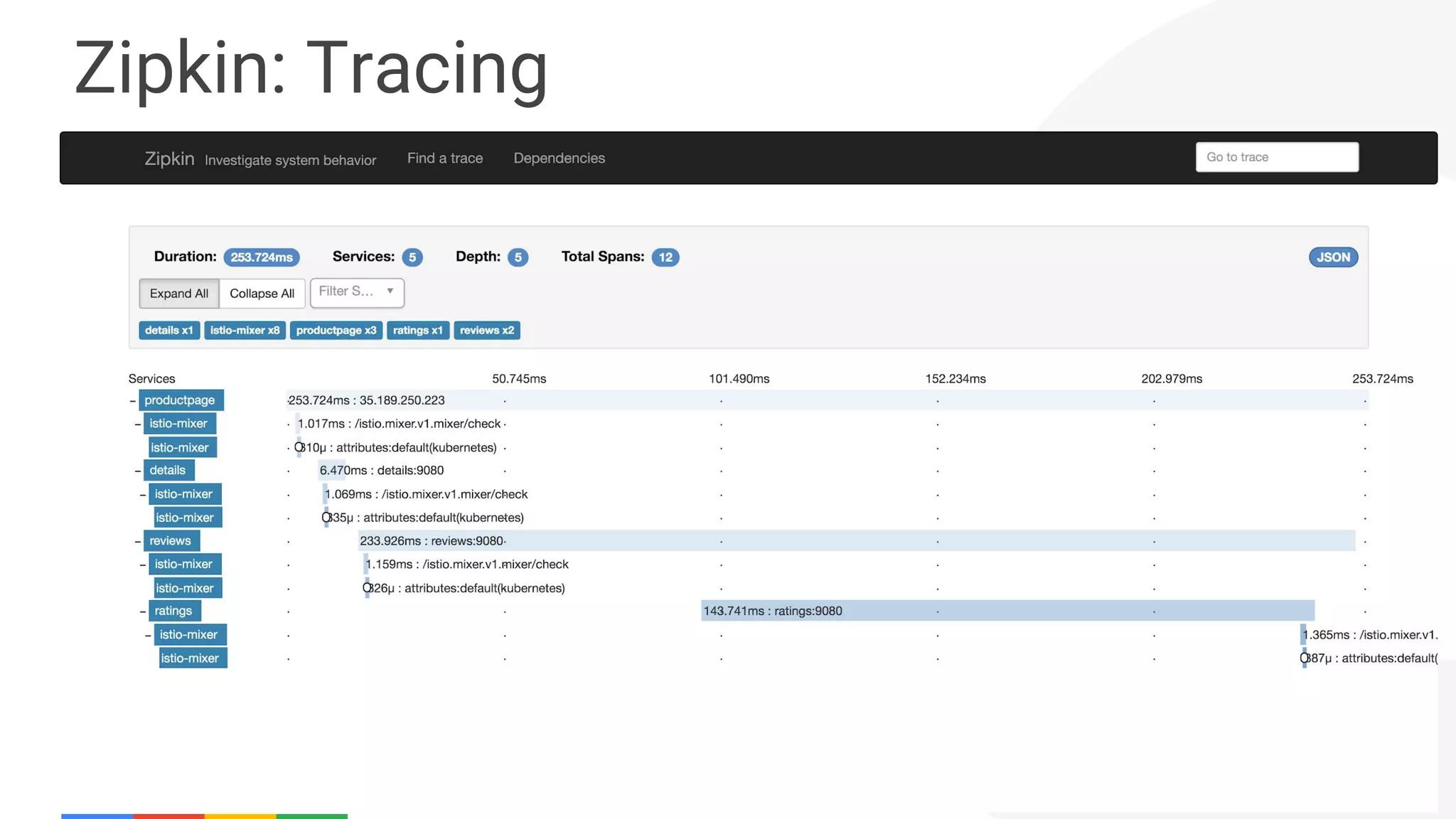The image size is (1456, 819).
Task: Collapse the reviews service span
Action: pyautogui.click(x=138, y=542)
